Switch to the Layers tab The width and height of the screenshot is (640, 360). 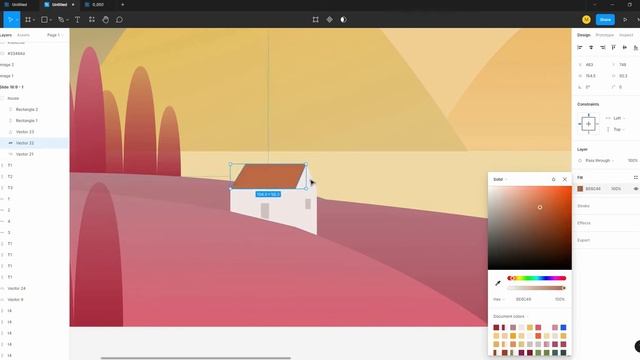coord(5,35)
